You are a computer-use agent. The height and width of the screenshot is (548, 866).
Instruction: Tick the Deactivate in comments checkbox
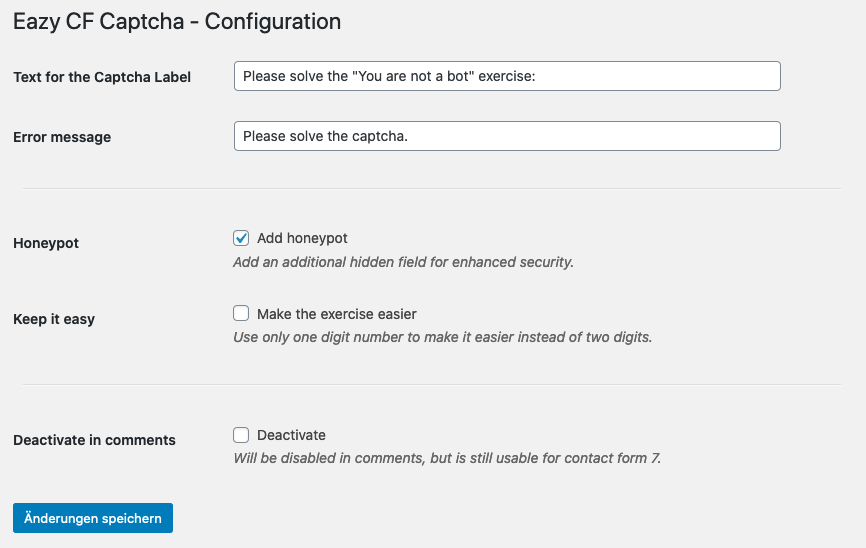click(x=241, y=435)
